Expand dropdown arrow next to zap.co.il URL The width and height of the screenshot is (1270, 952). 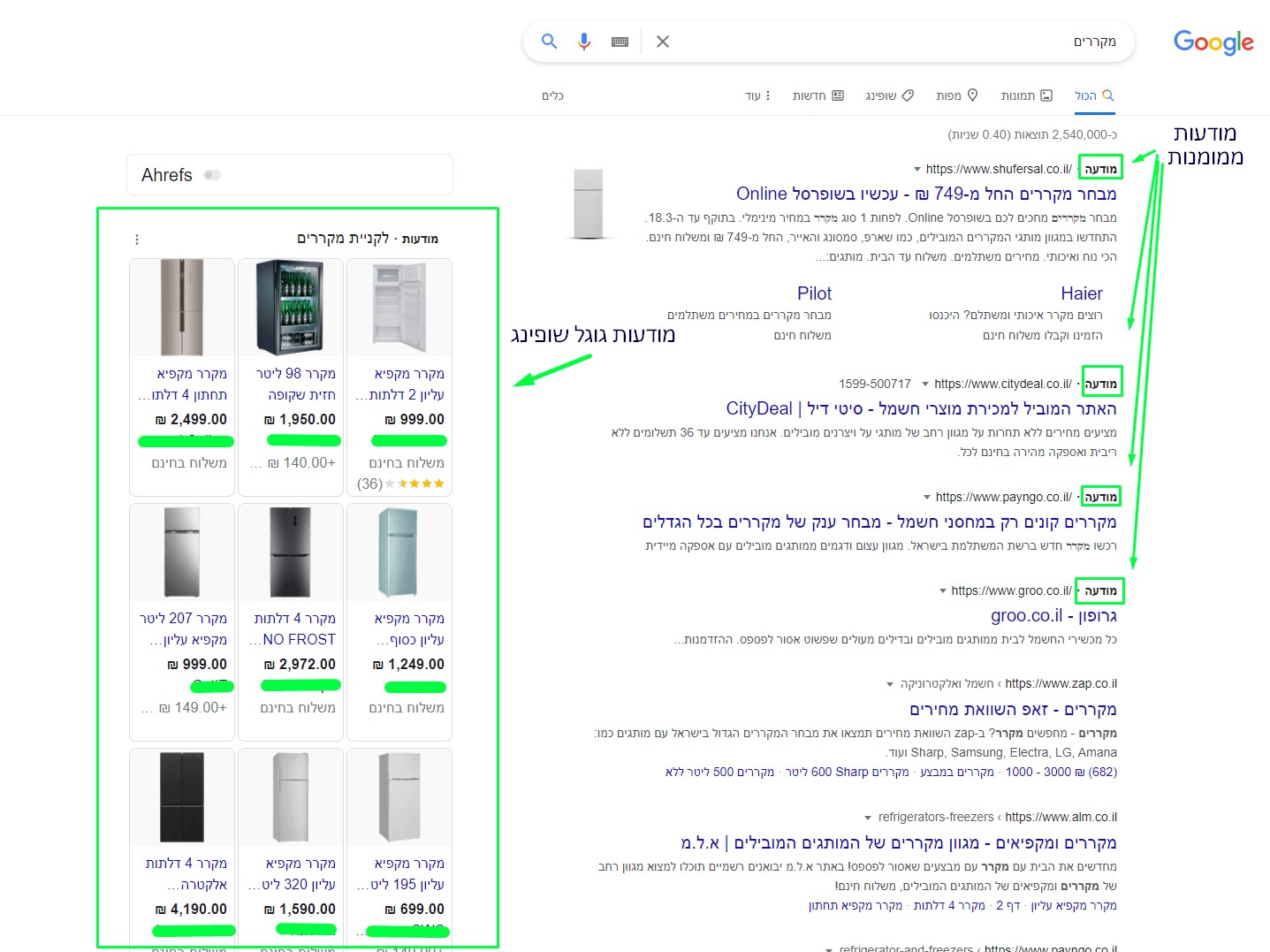[x=890, y=684]
